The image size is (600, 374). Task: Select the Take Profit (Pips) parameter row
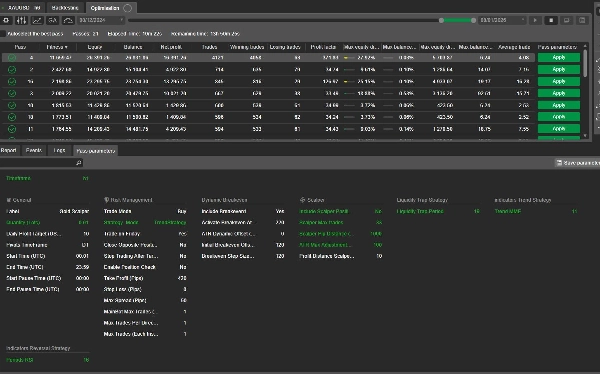pyautogui.click(x=145, y=278)
